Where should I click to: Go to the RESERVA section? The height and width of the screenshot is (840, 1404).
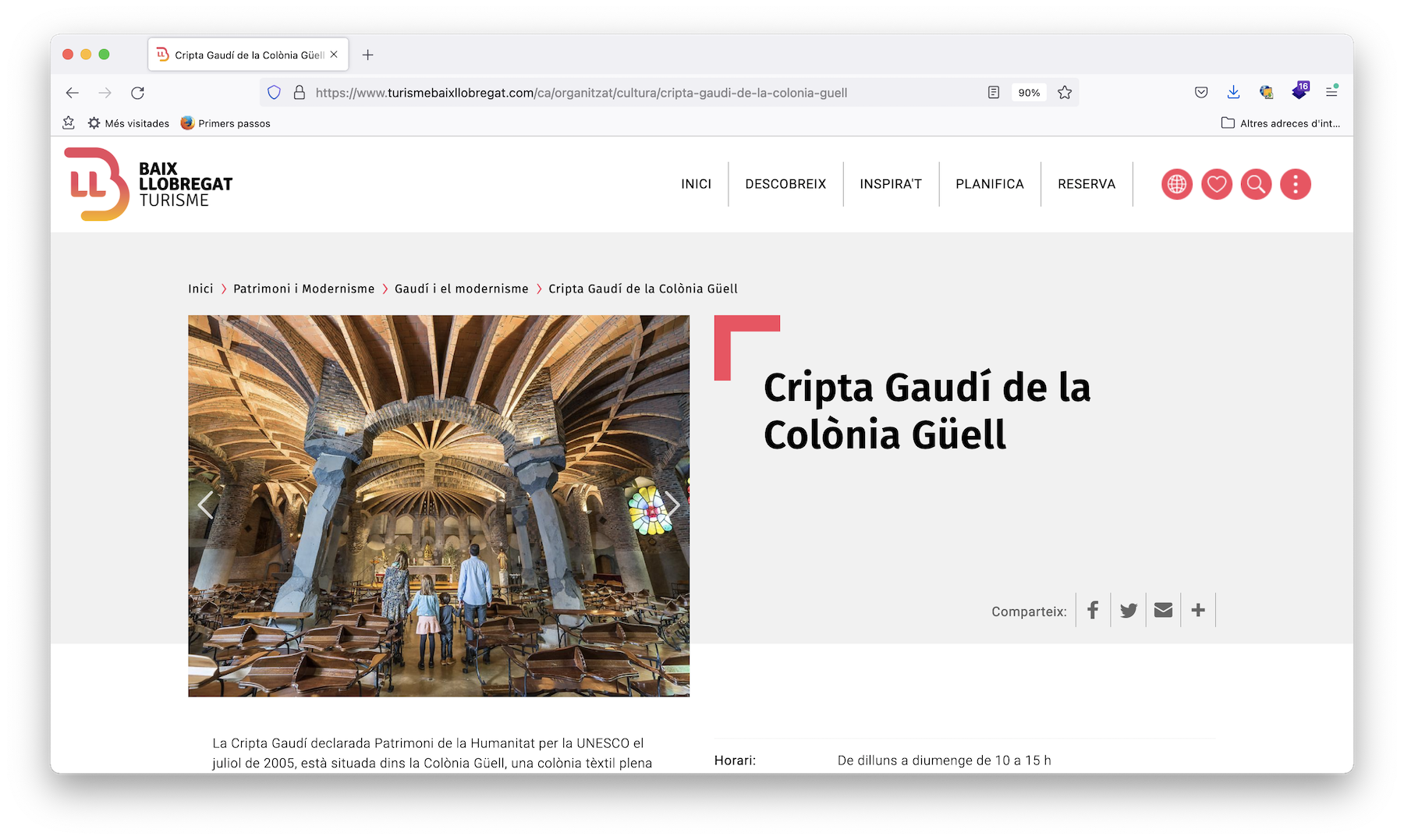pos(1086,184)
